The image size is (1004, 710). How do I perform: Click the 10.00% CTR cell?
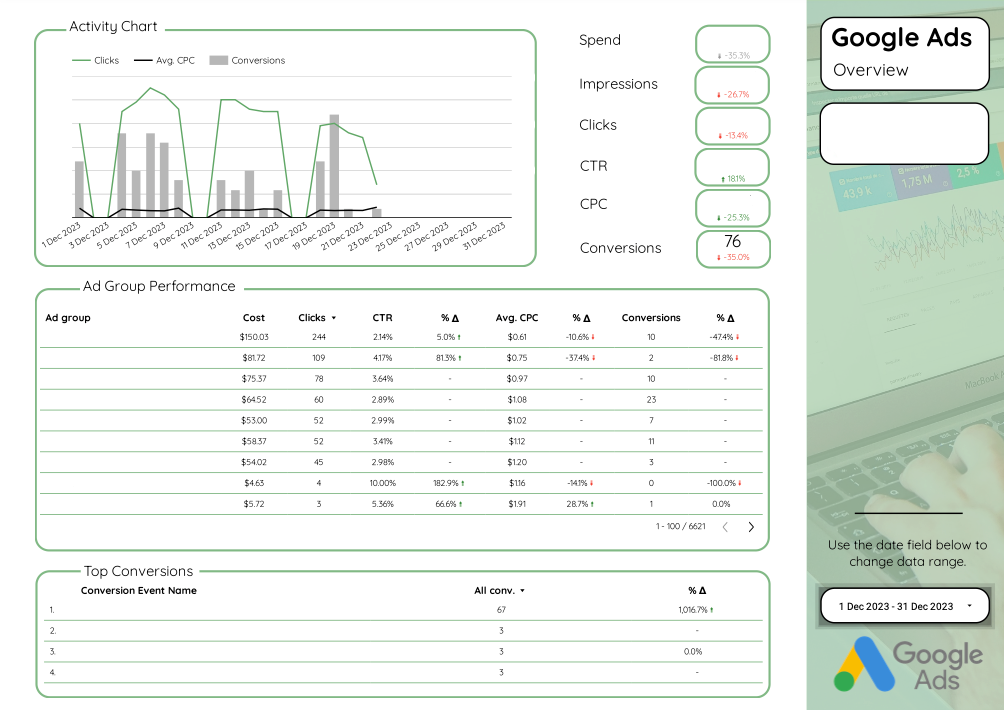pyautogui.click(x=383, y=483)
